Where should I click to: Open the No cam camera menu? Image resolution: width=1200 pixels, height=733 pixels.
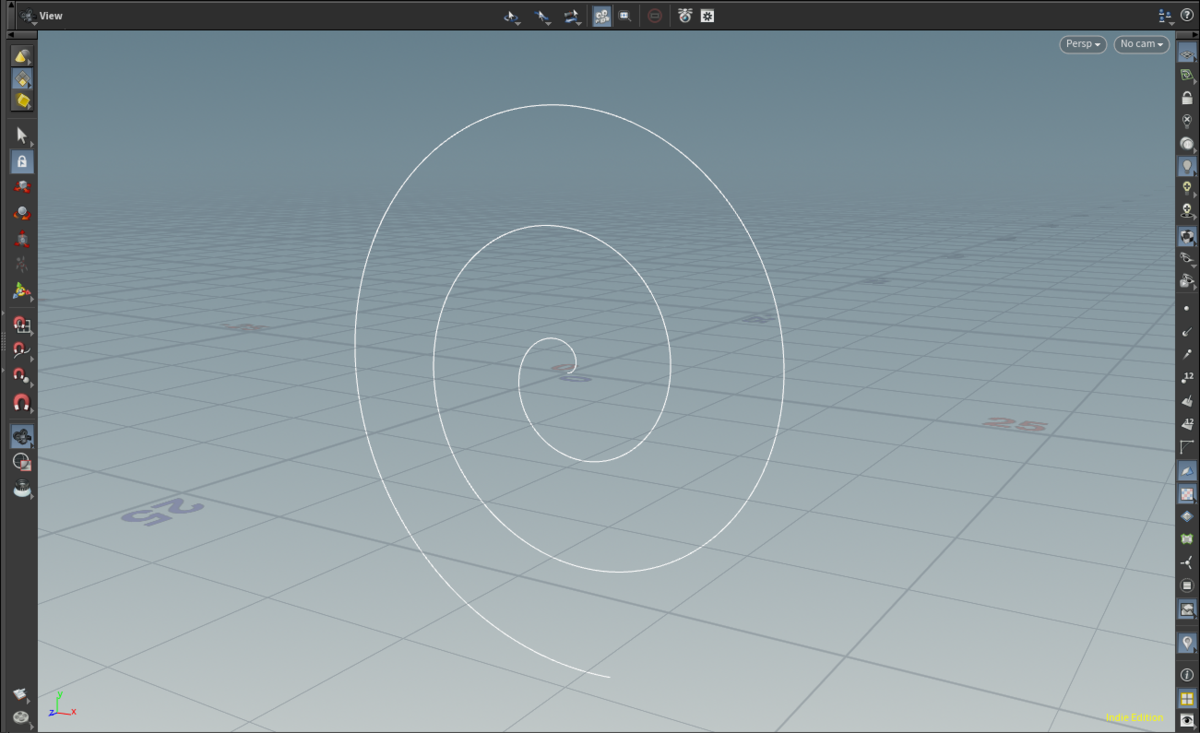coord(1142,44)
